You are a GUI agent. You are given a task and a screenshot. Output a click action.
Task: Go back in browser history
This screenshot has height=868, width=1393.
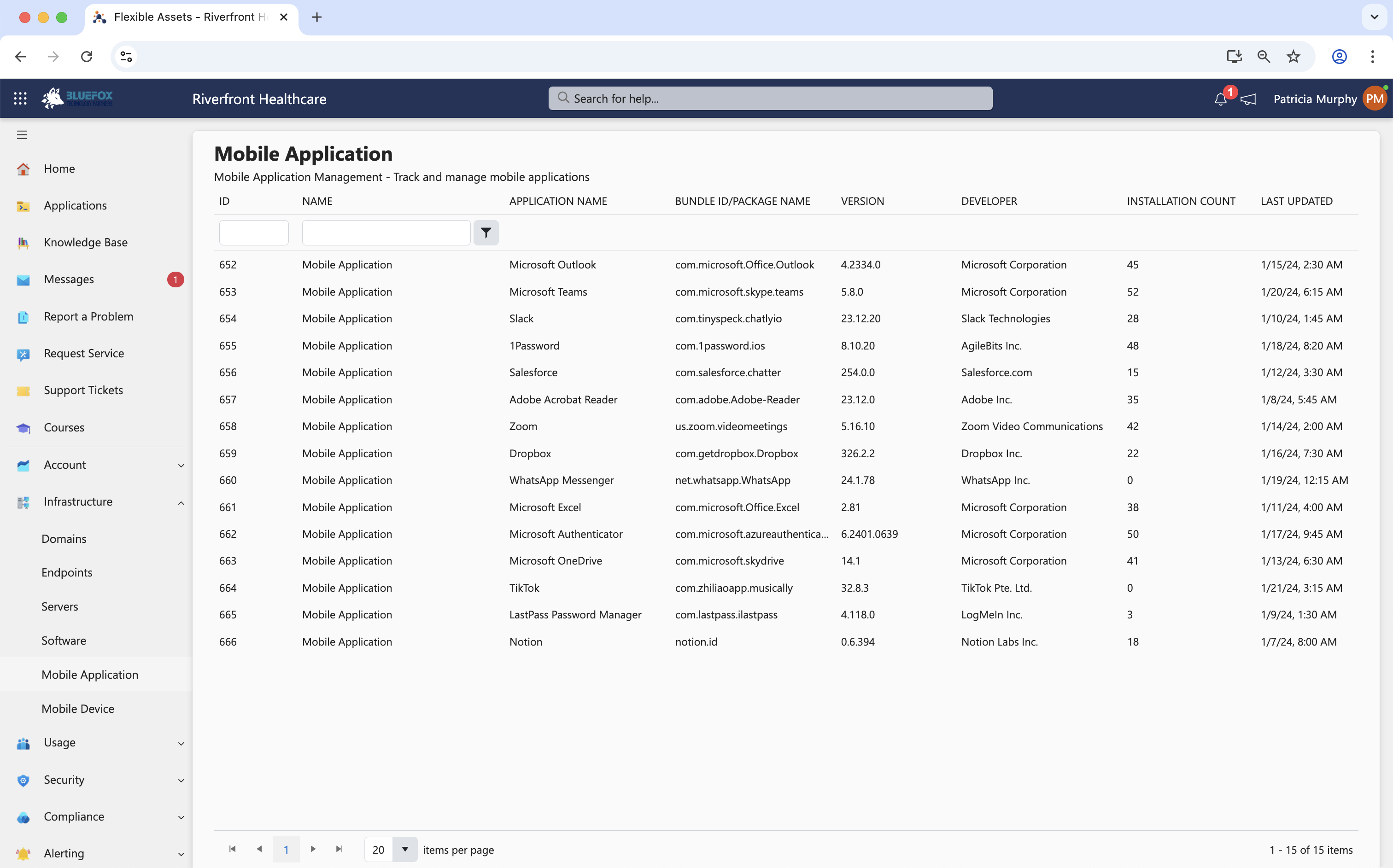click(21, 56)
